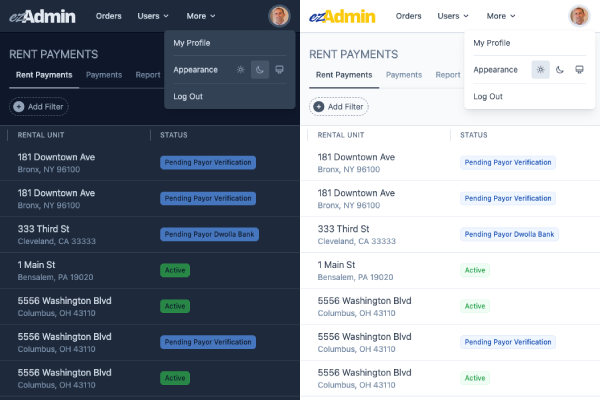
Task: Expand More dropdown in light panel
Action: pos(501,16)
